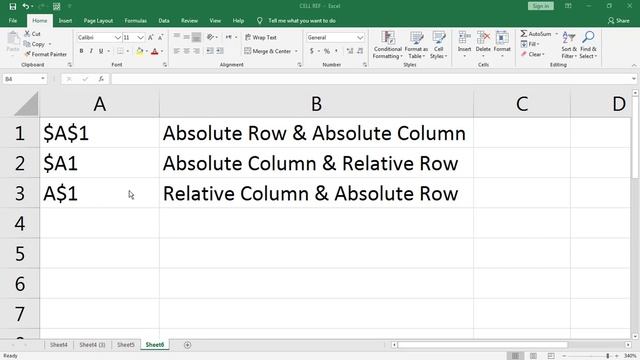Viewport: 640px width, 360px height.
Task: Decrease cell indent
Action: (x=210, y=51)
